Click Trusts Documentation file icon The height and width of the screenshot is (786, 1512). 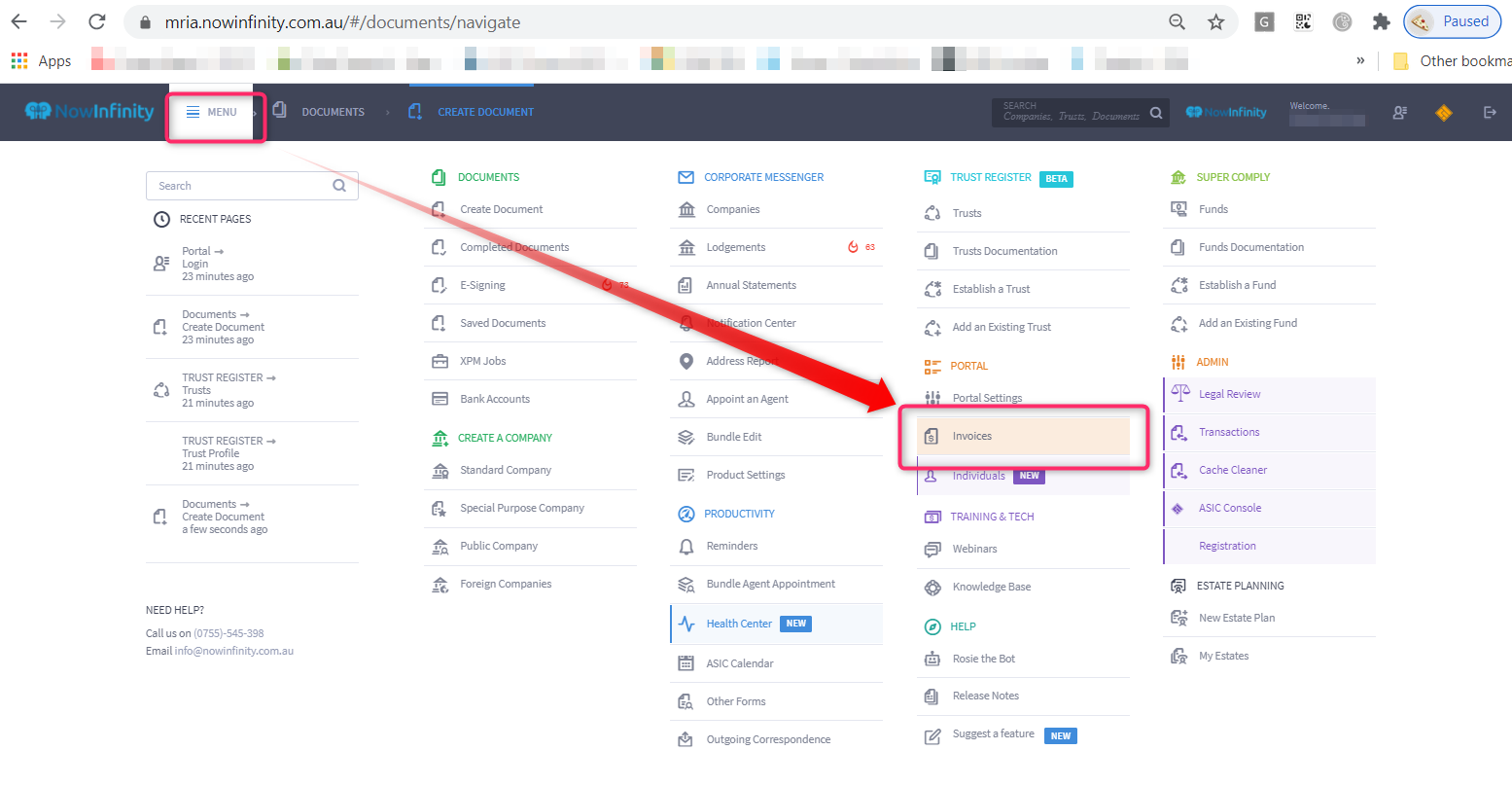932,251
